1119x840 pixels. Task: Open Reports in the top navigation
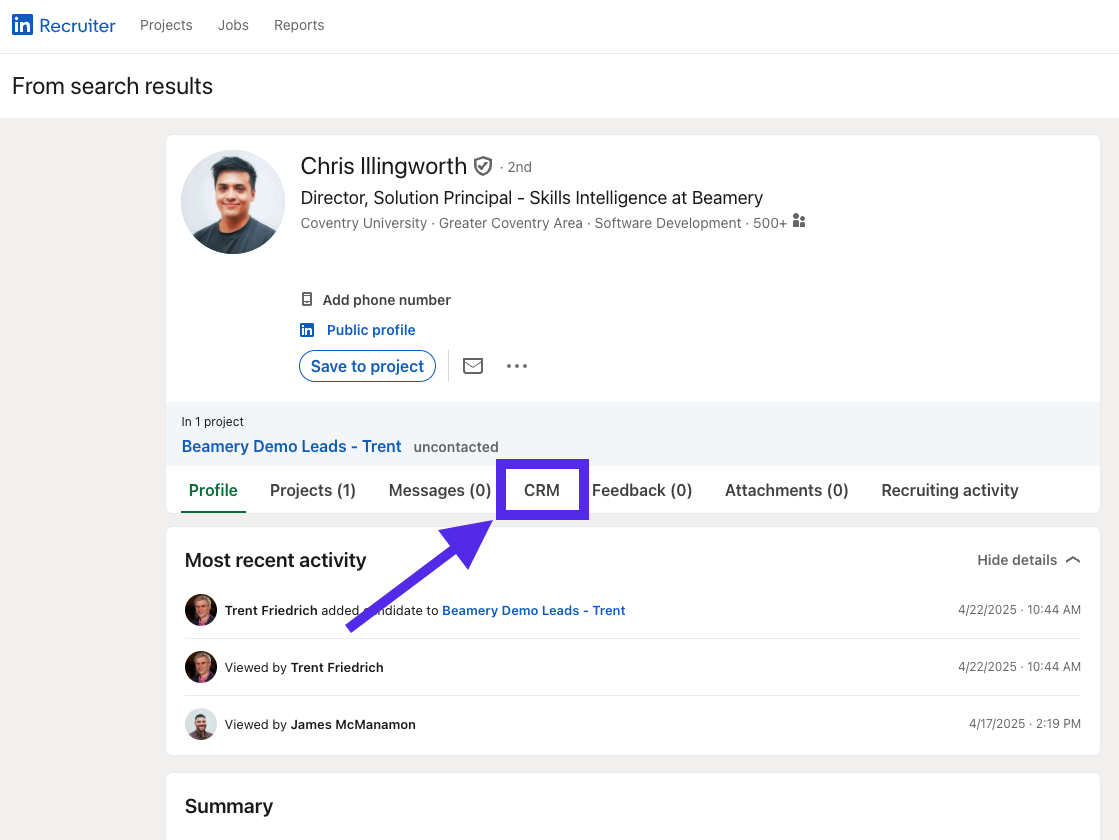click(x=299, y=25)
